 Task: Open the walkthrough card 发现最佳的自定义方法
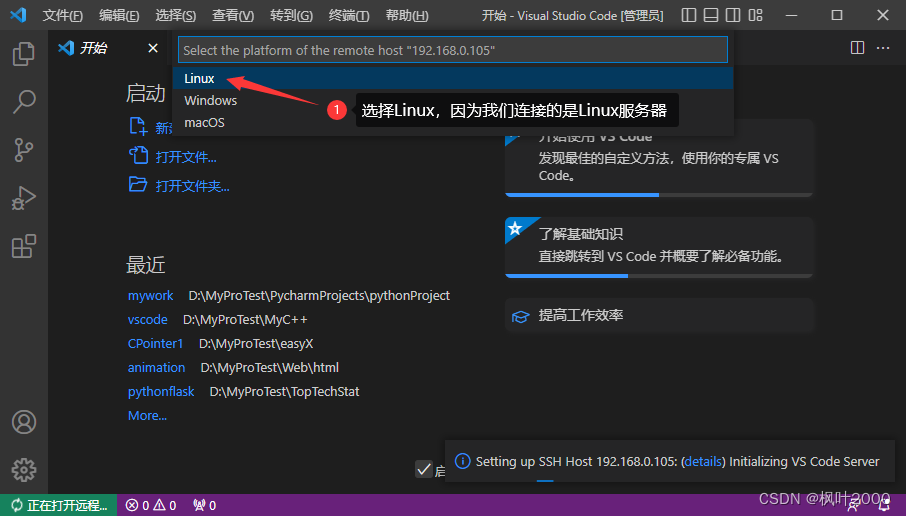[x=659, y=159]
